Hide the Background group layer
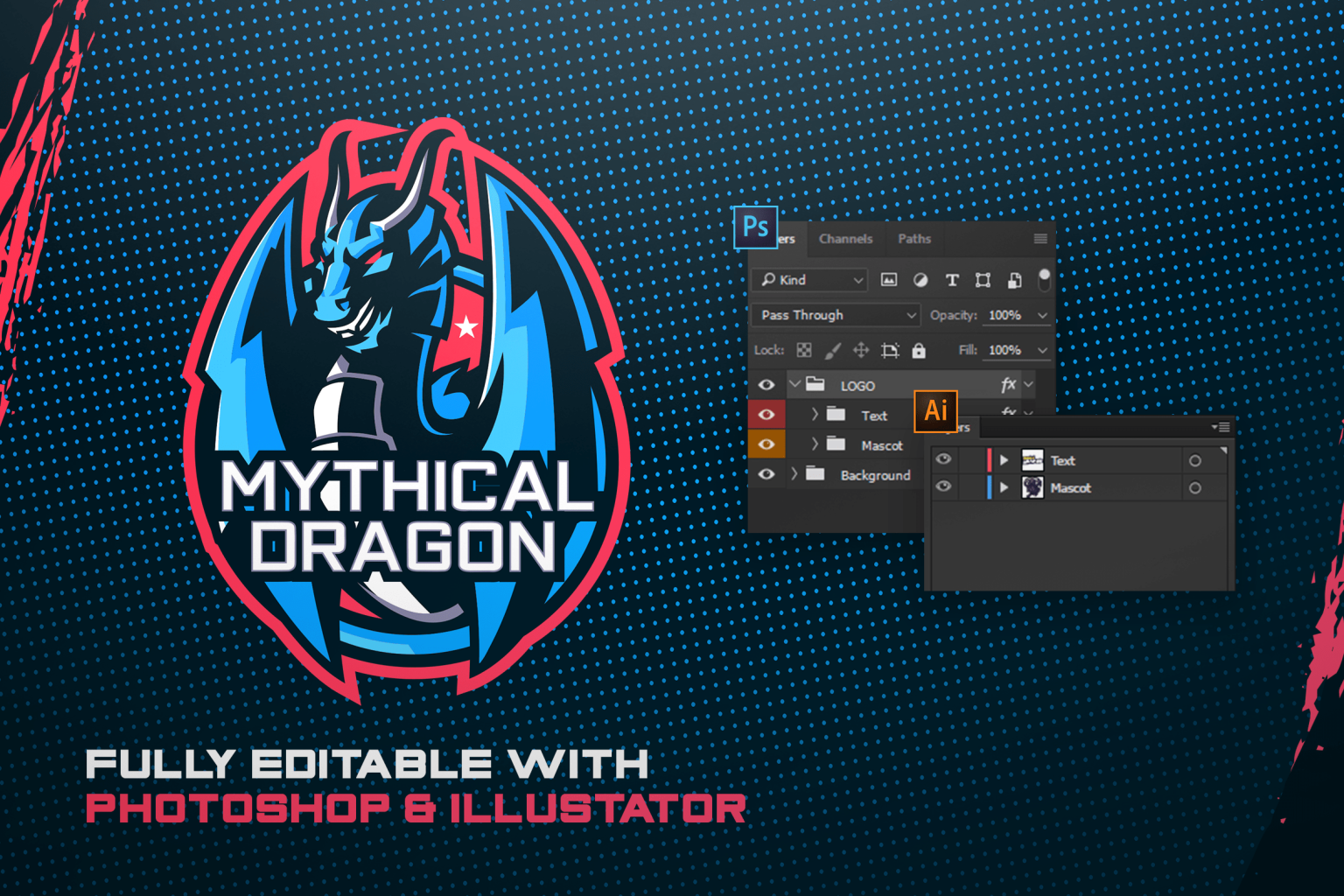Viewport: 1344px width, 896px height. (x=766, y=474)
